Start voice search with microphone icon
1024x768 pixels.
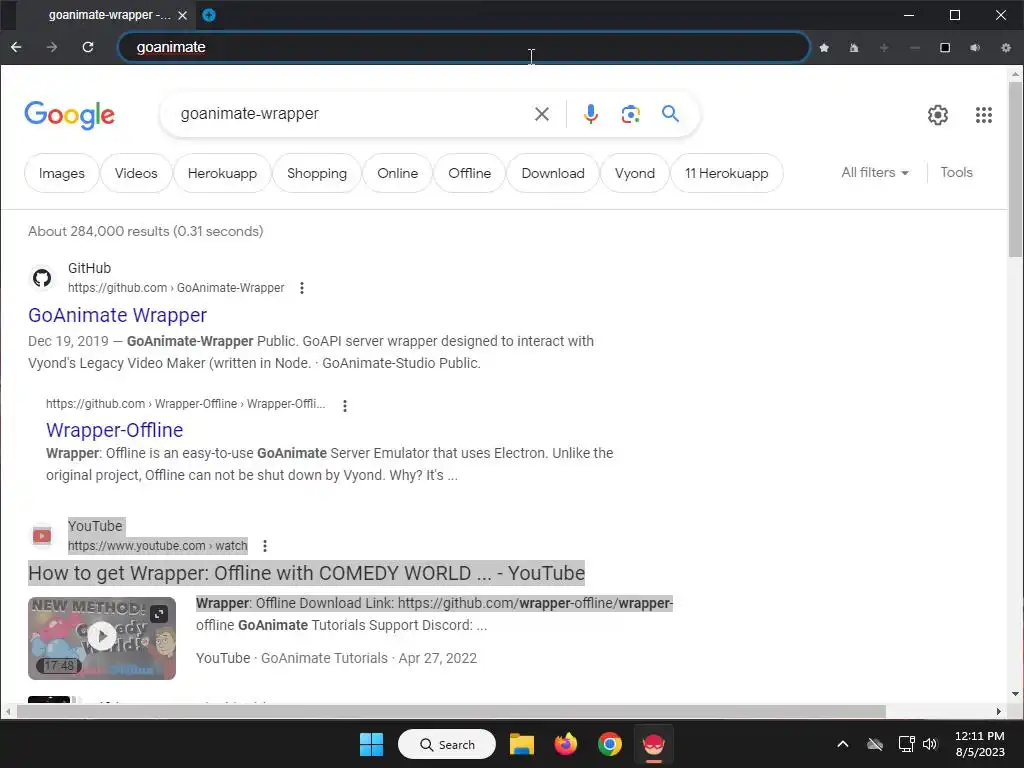[590, 114]
